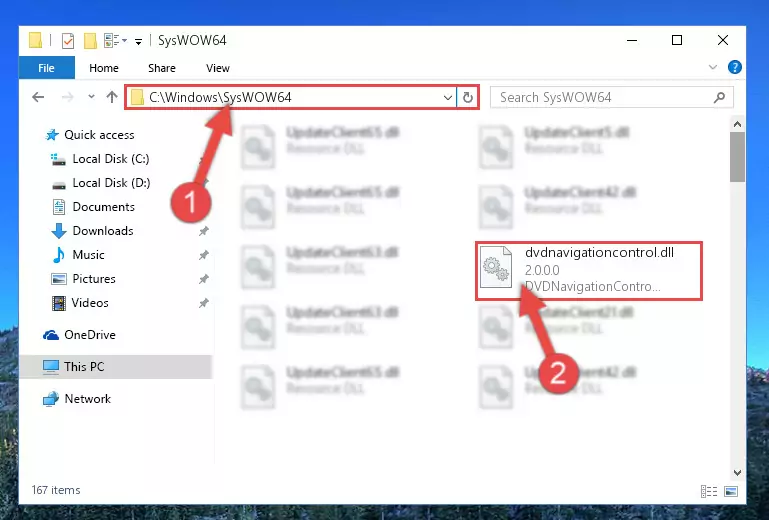The width and height of the screenshot is (769, 520).
Task: Open the View ribbon tab
Action: click(218, 68)
